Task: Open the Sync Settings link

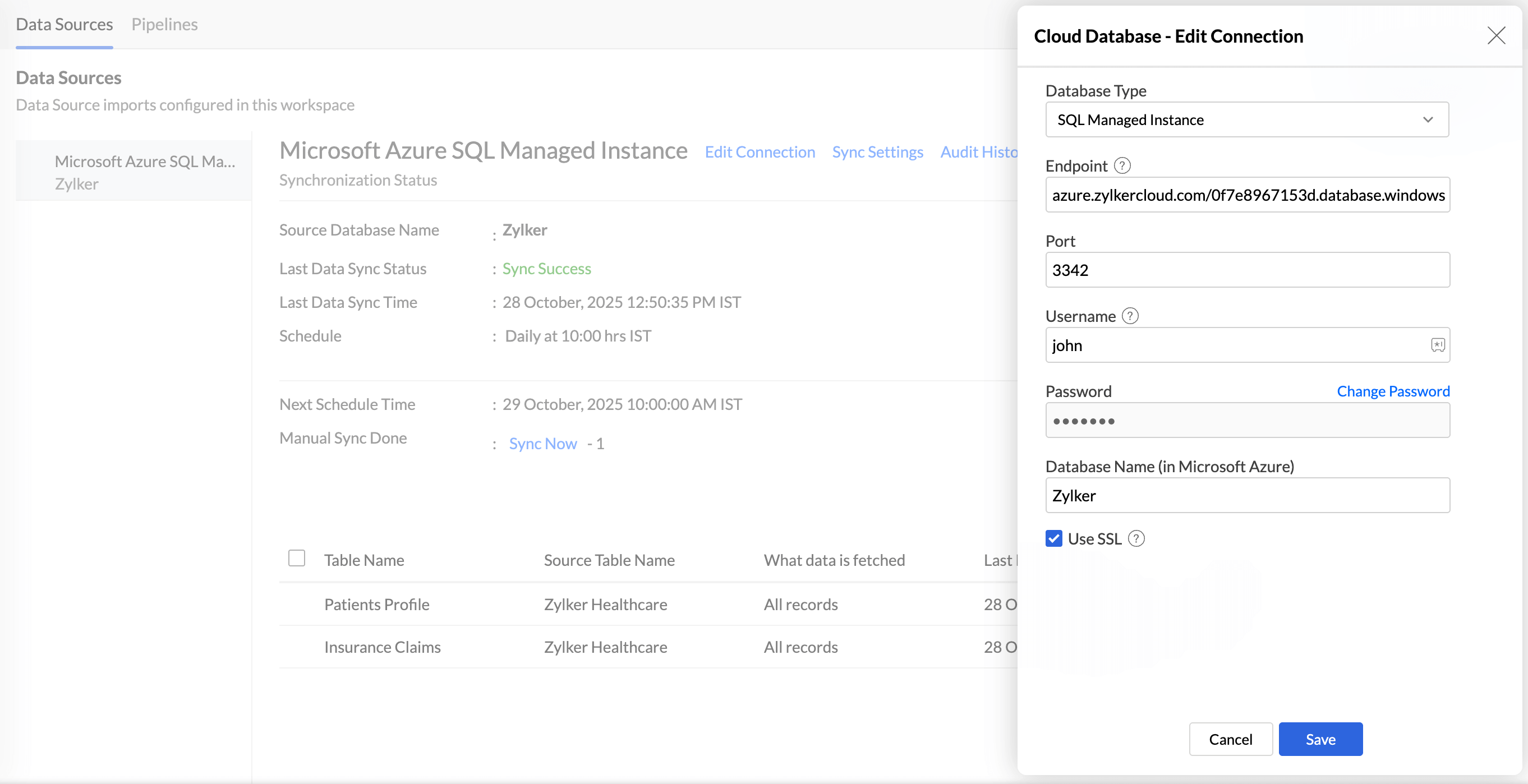Action: [x=877, y=152]
